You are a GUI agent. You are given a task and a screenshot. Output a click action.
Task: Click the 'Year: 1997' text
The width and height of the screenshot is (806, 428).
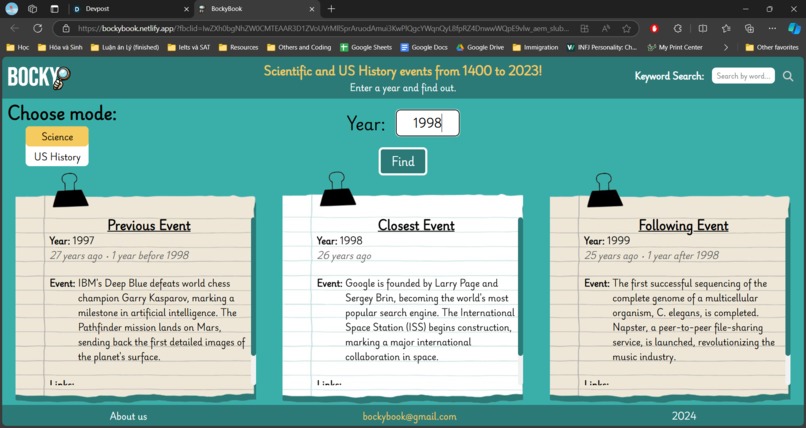72,240
